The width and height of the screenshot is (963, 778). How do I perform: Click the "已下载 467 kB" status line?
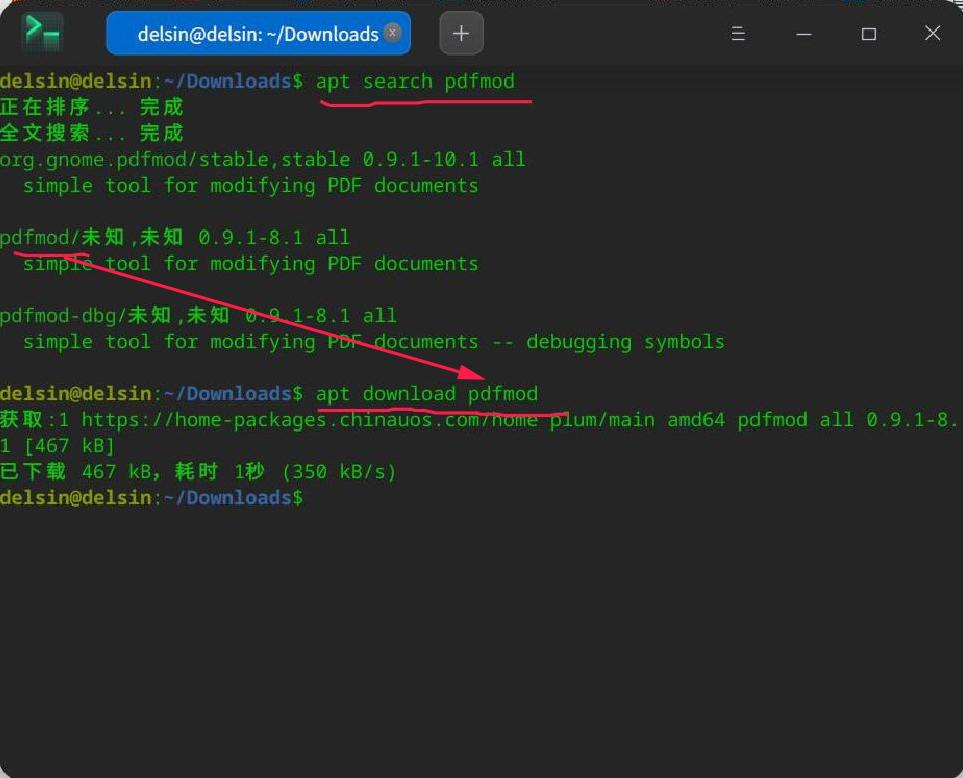pos(198,472)
